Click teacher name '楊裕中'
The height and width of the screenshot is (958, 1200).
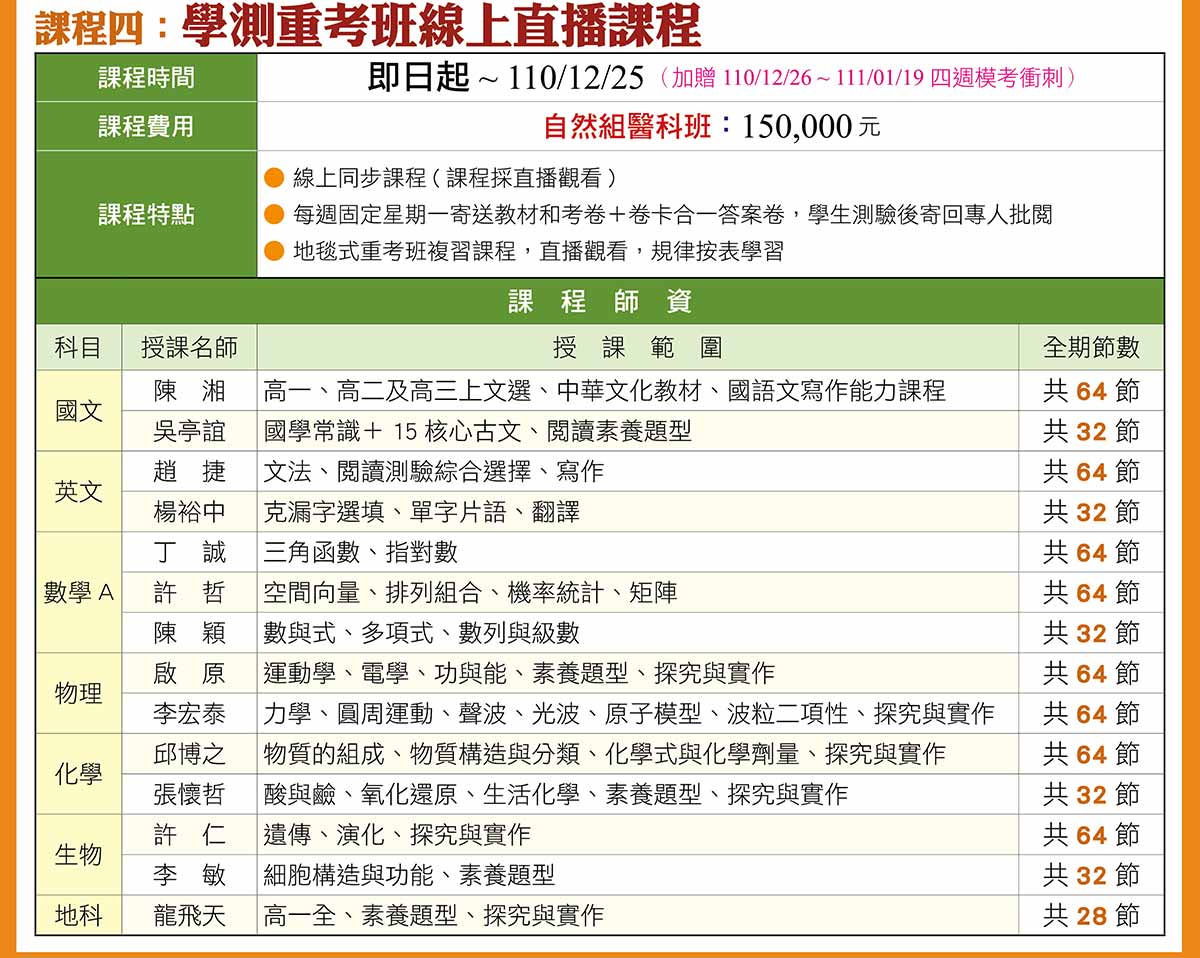[x=190, y=513]
